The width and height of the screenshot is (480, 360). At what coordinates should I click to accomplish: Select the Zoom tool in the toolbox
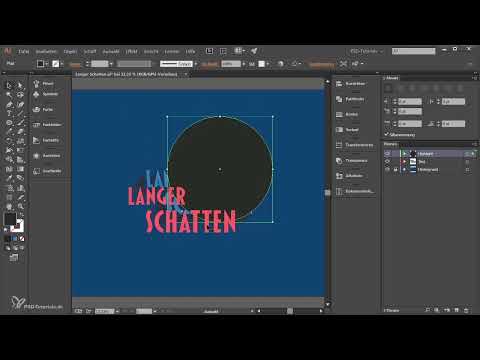click(x=20, y=206)
